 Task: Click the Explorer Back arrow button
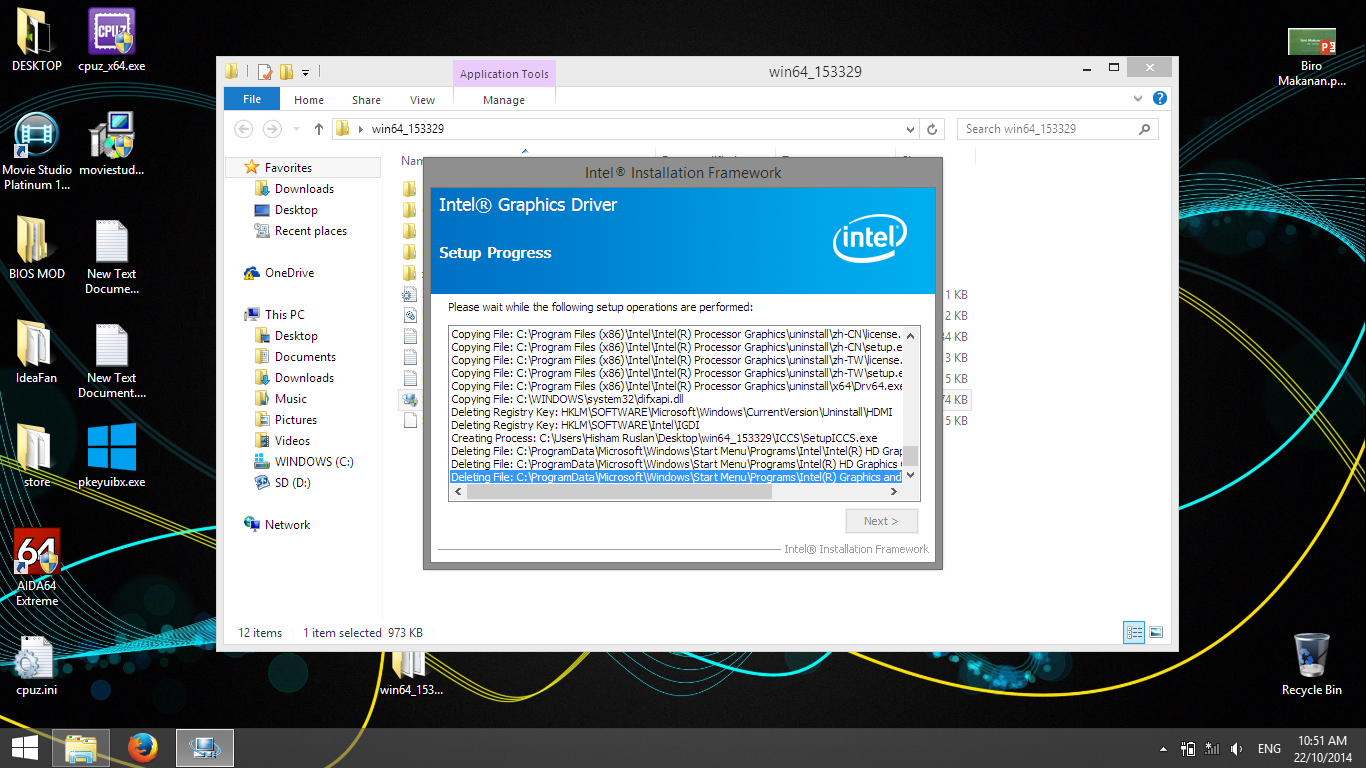243,129
